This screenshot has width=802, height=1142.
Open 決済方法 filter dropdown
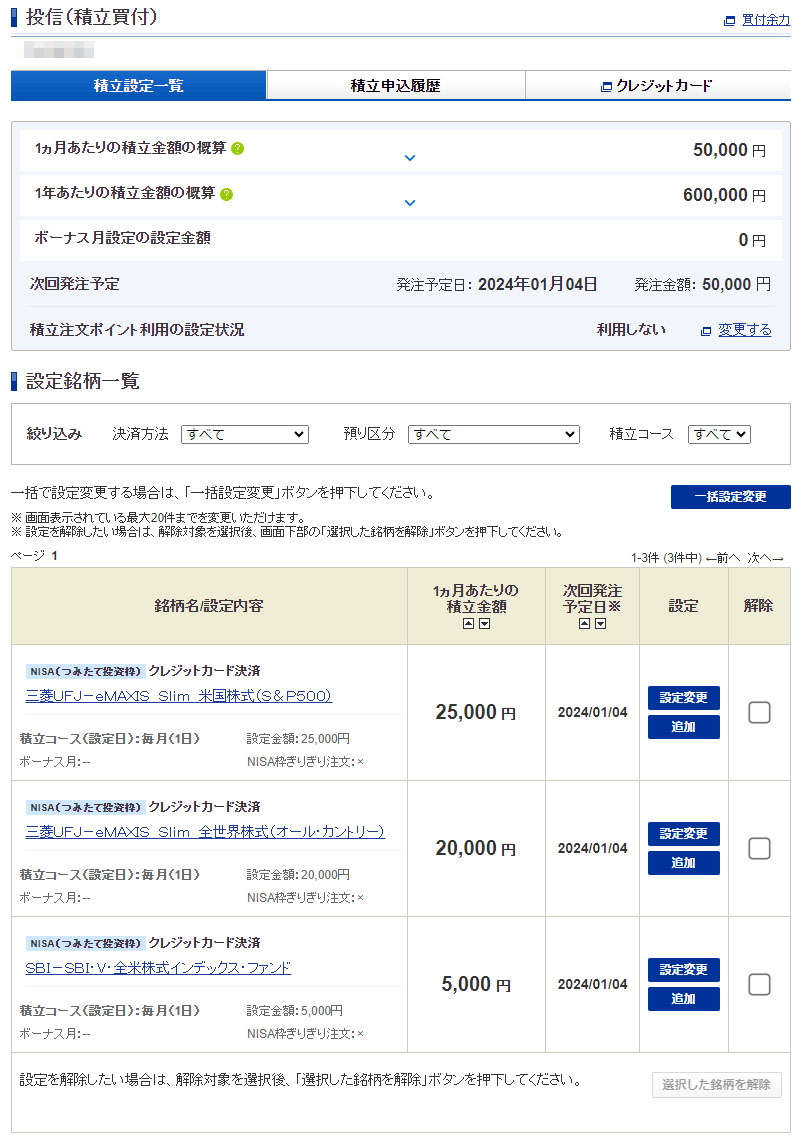245,434
